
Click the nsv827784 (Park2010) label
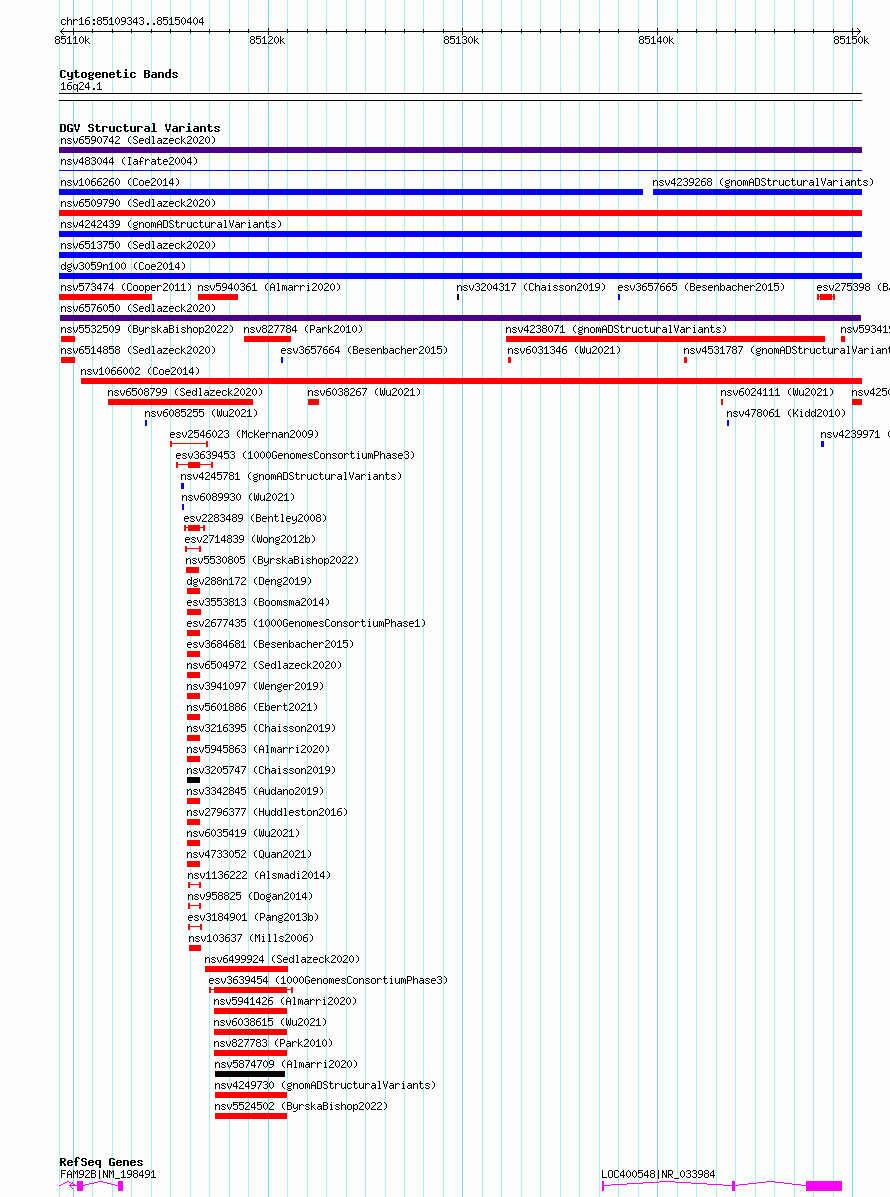coord(303,329)
